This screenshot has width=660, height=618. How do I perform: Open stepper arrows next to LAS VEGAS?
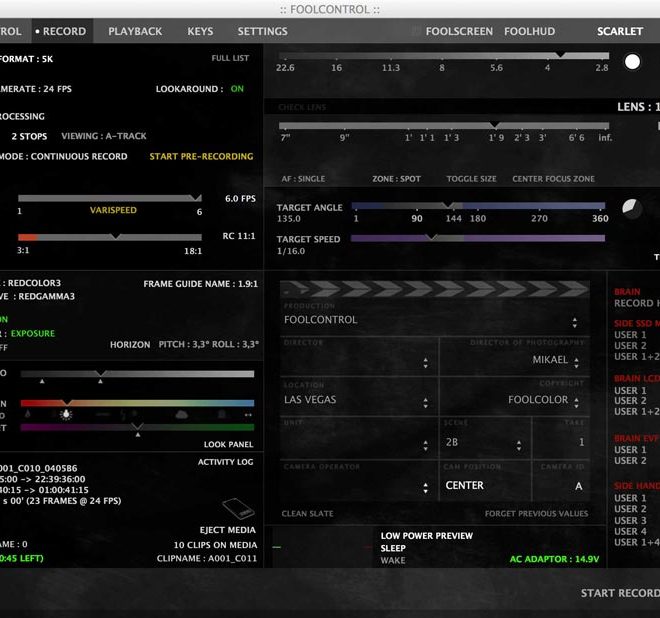tap(426, 402)
